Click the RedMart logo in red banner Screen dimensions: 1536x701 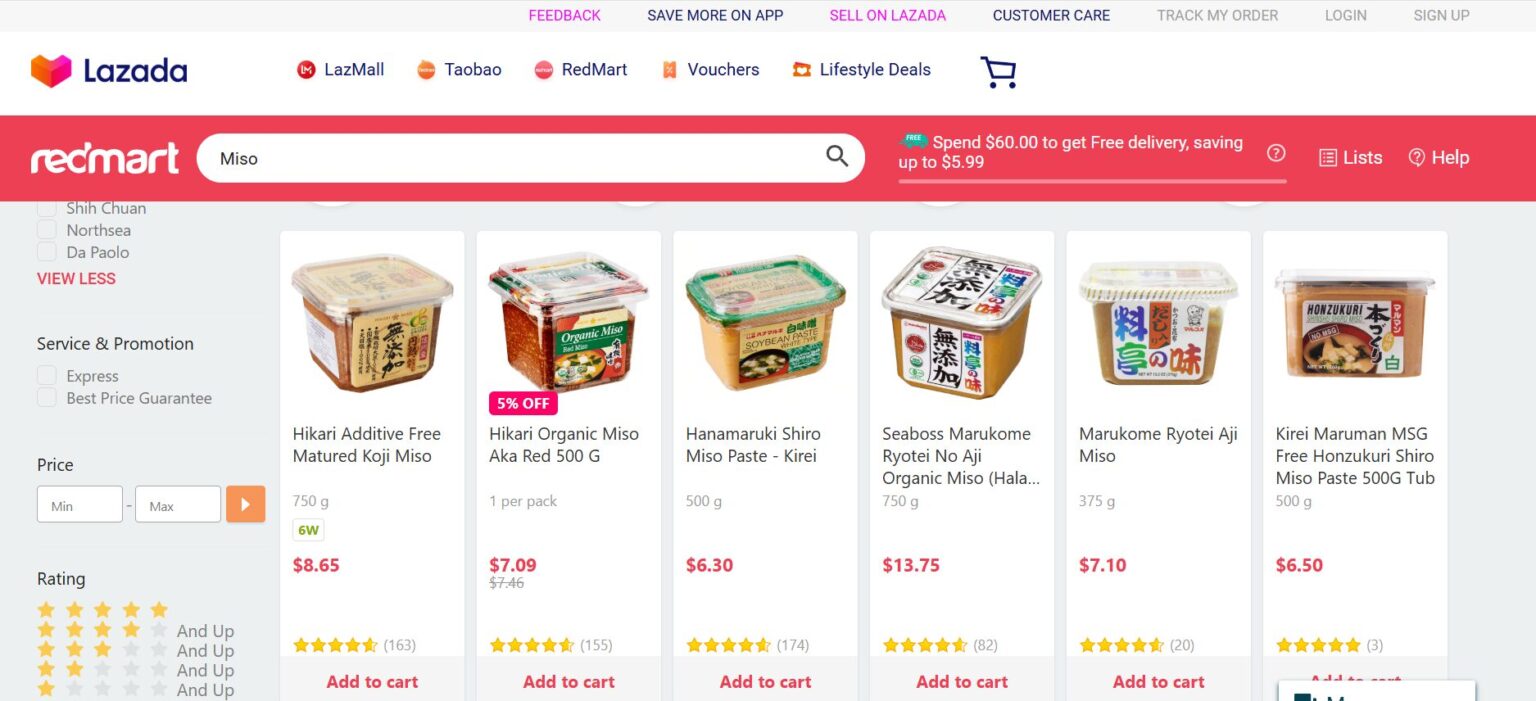[105, 158]
